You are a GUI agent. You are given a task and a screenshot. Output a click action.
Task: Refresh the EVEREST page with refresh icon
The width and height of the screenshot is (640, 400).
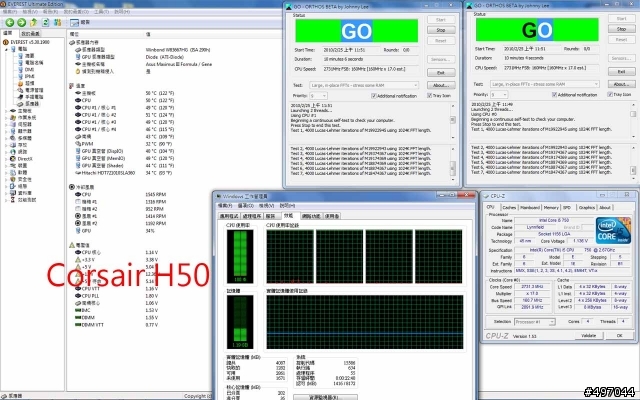tap(46, 22)
